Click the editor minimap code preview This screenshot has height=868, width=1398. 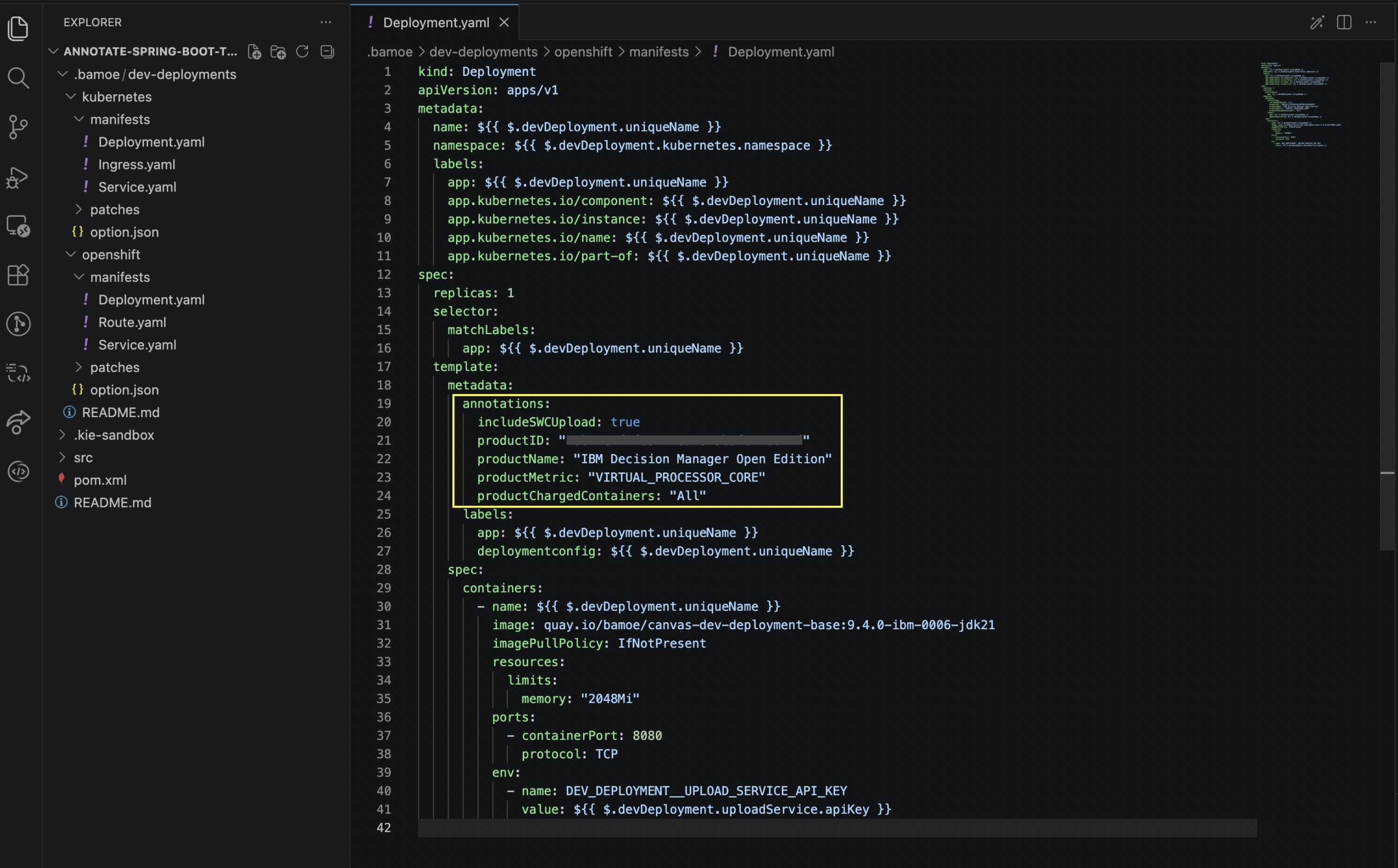coord(1300,105)
